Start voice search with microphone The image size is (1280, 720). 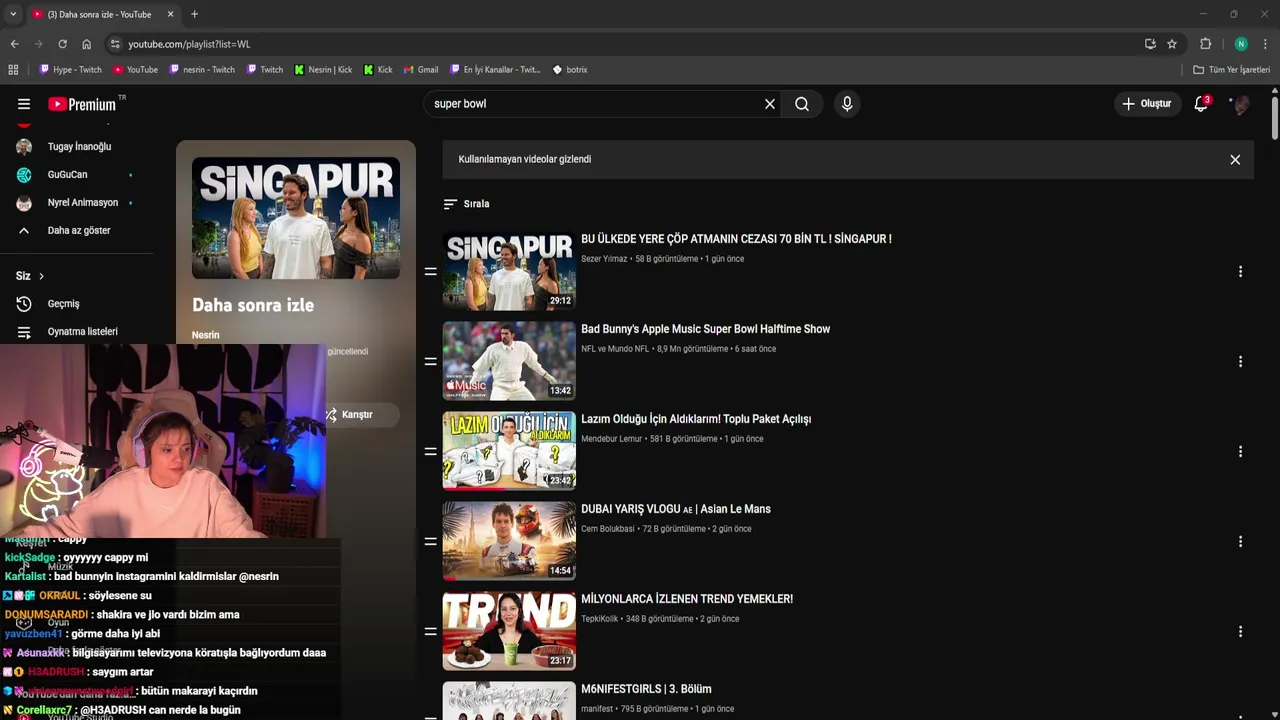(847, 104)
